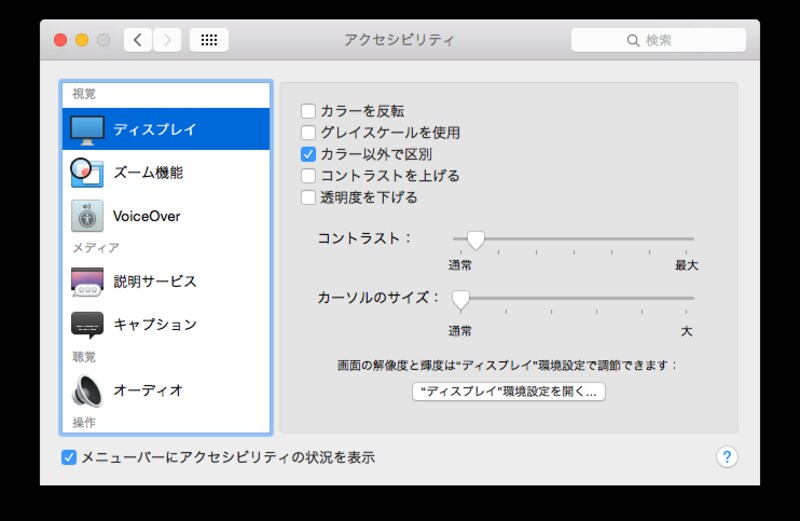
Task: Enable グレイスケールを使用 checkbox
Action: (308, 133)
